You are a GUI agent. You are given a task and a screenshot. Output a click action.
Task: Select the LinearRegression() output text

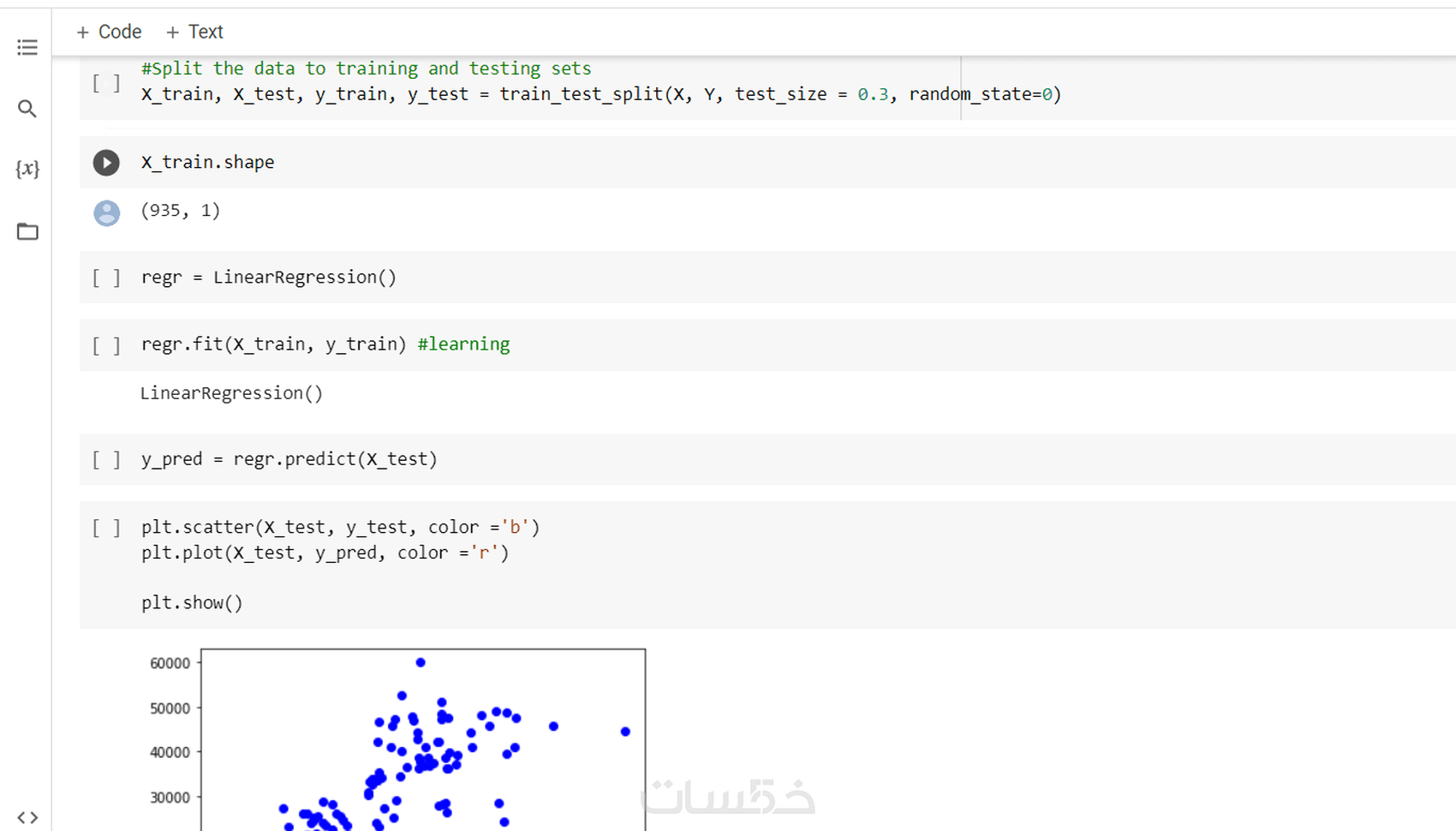(231, 393)
